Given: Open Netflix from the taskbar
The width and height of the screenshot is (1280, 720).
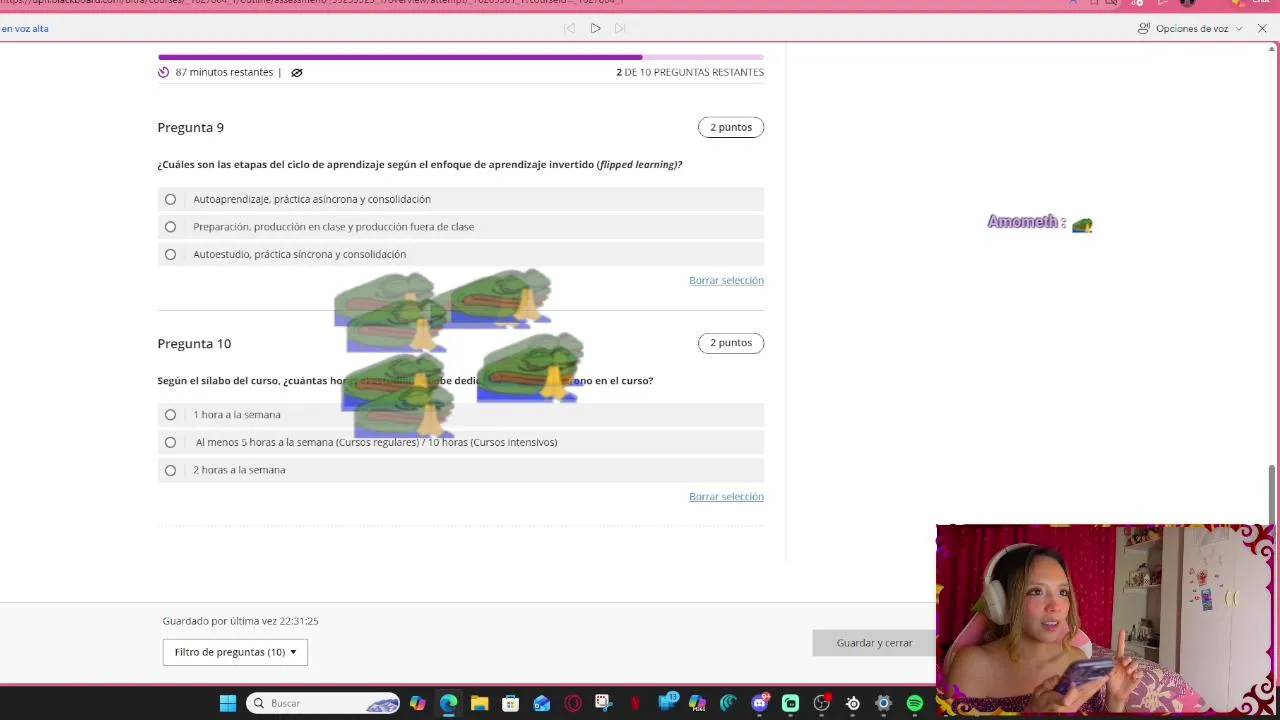Looking at the screenshot, I should 635,703.
